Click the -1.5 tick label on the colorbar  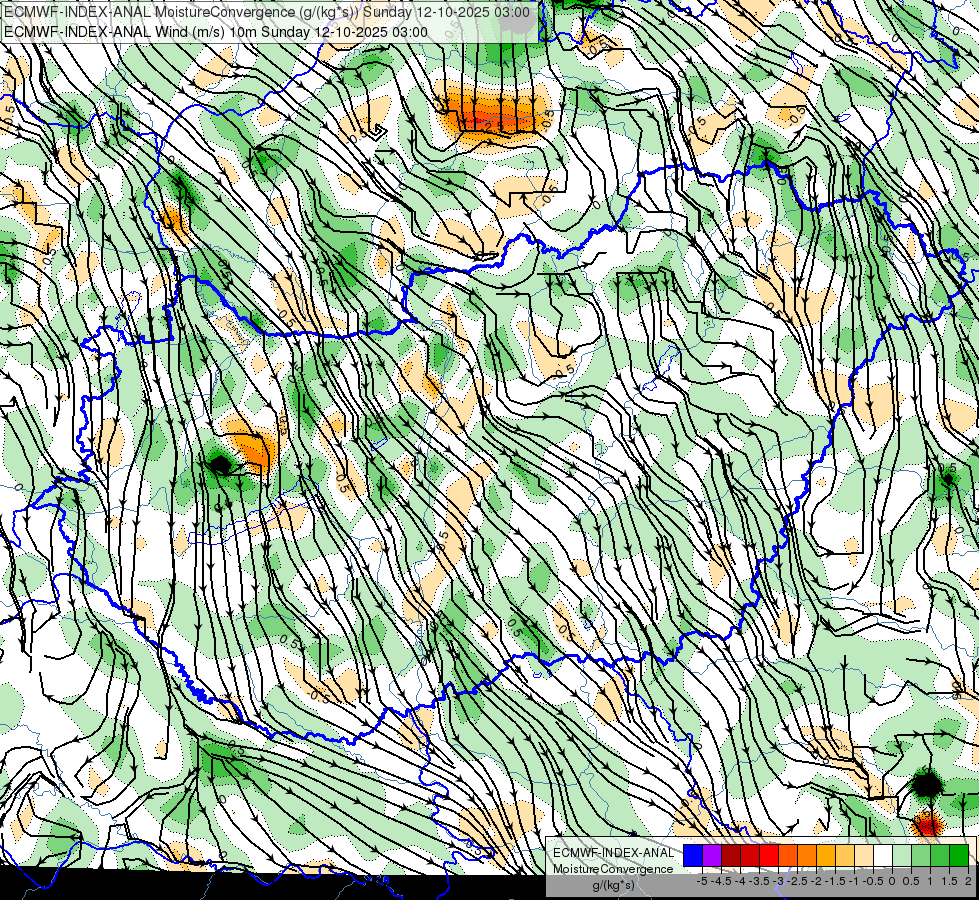[x=835, y=881]
